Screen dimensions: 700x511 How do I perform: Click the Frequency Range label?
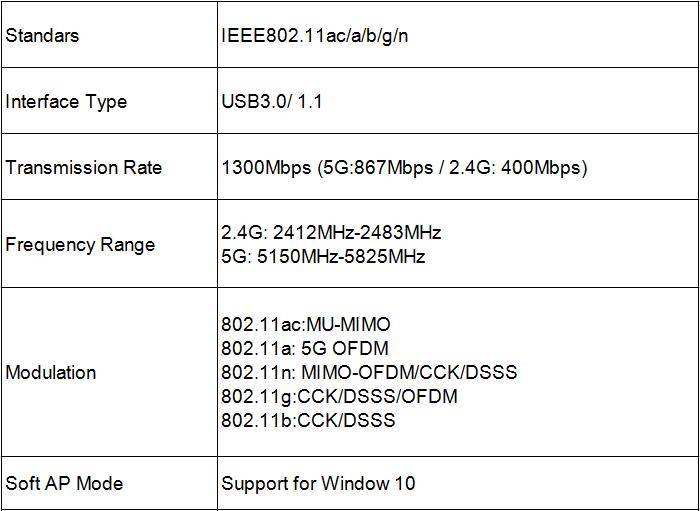pos(80,245)
